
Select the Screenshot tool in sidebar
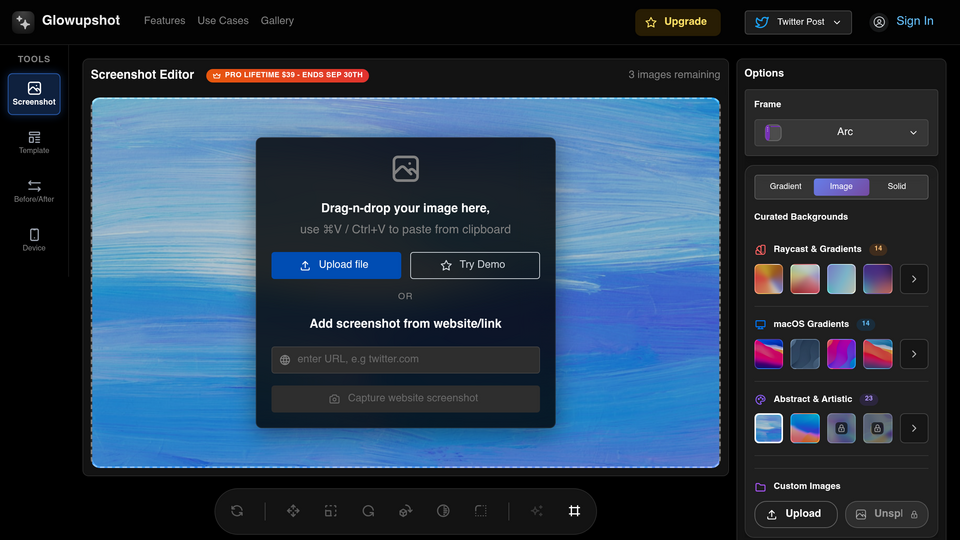[x=34, y=94]
